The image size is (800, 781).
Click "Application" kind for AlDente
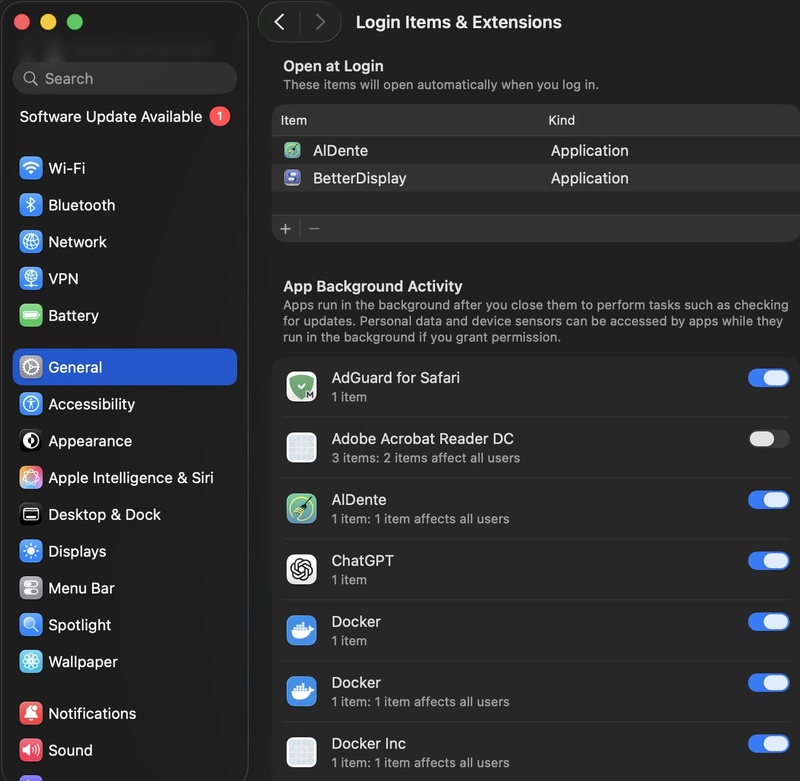(590, 150)
